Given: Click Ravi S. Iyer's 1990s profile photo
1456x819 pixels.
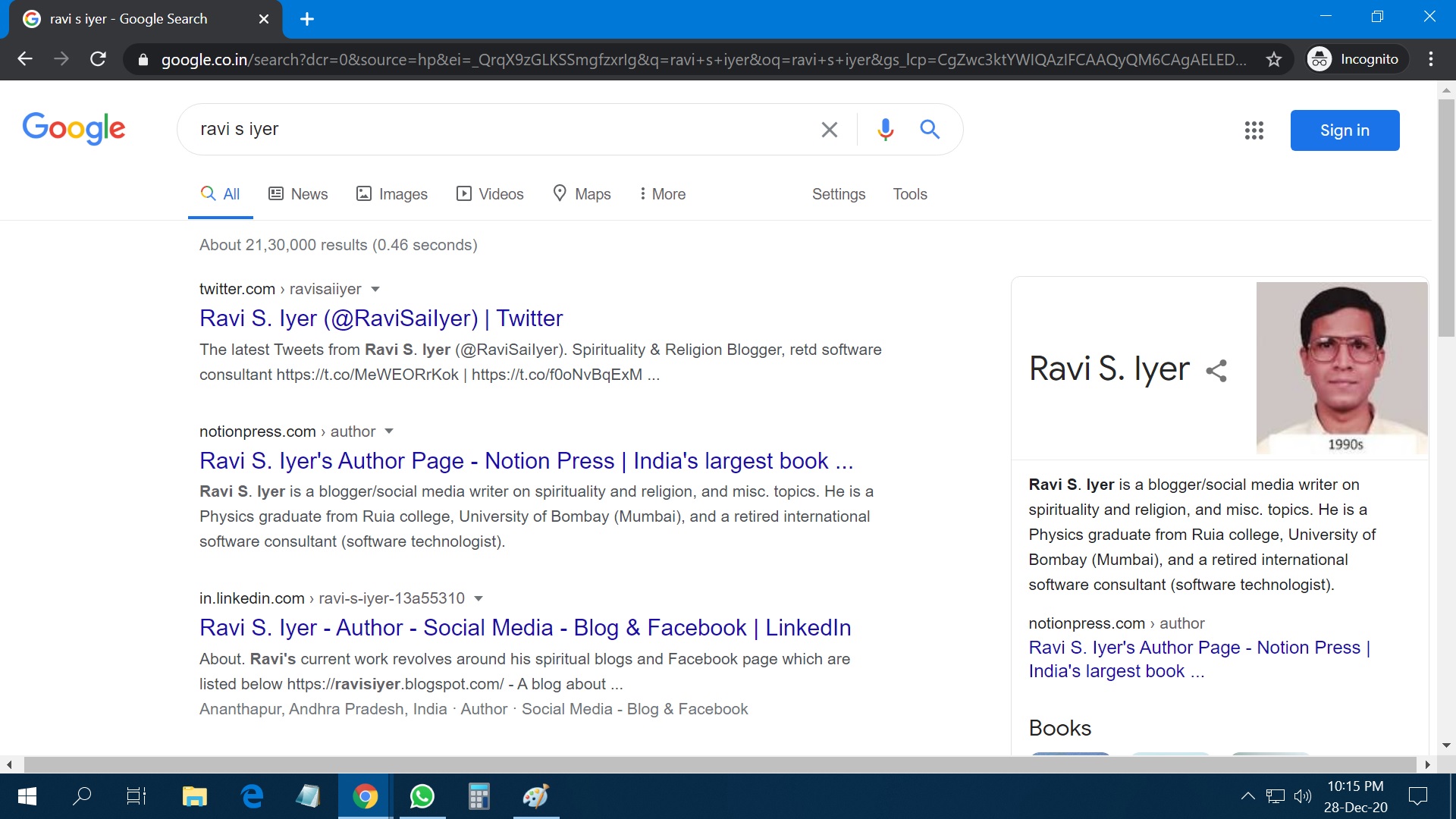Looking at the screenshot, I should coord(1341,369).
